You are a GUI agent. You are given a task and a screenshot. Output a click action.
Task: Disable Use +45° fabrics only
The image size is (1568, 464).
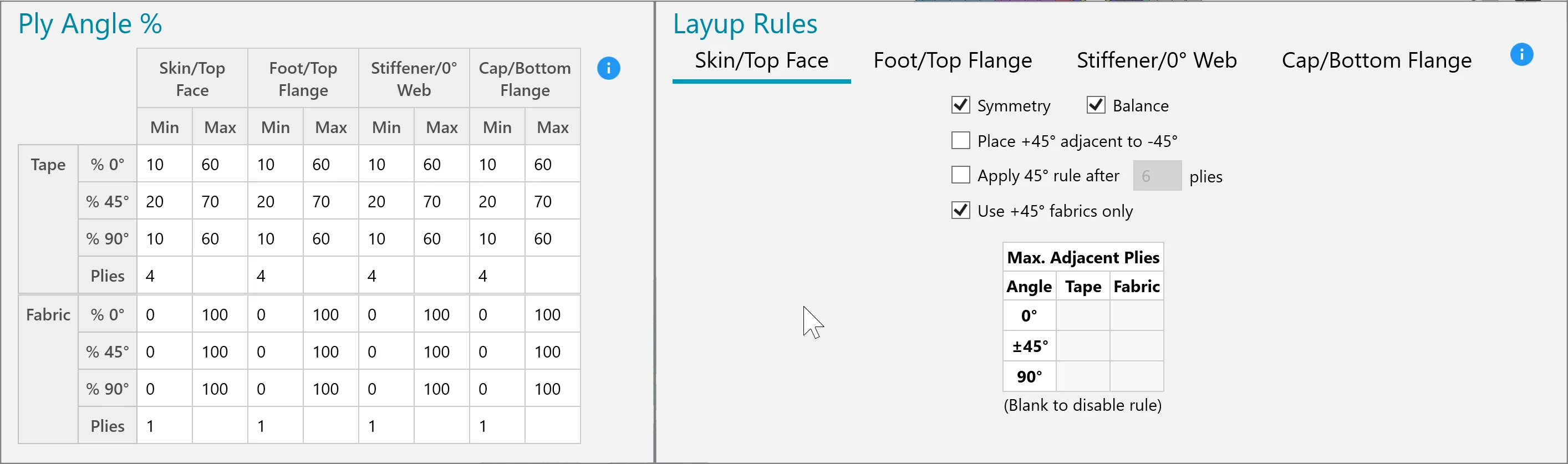point(960,211)
